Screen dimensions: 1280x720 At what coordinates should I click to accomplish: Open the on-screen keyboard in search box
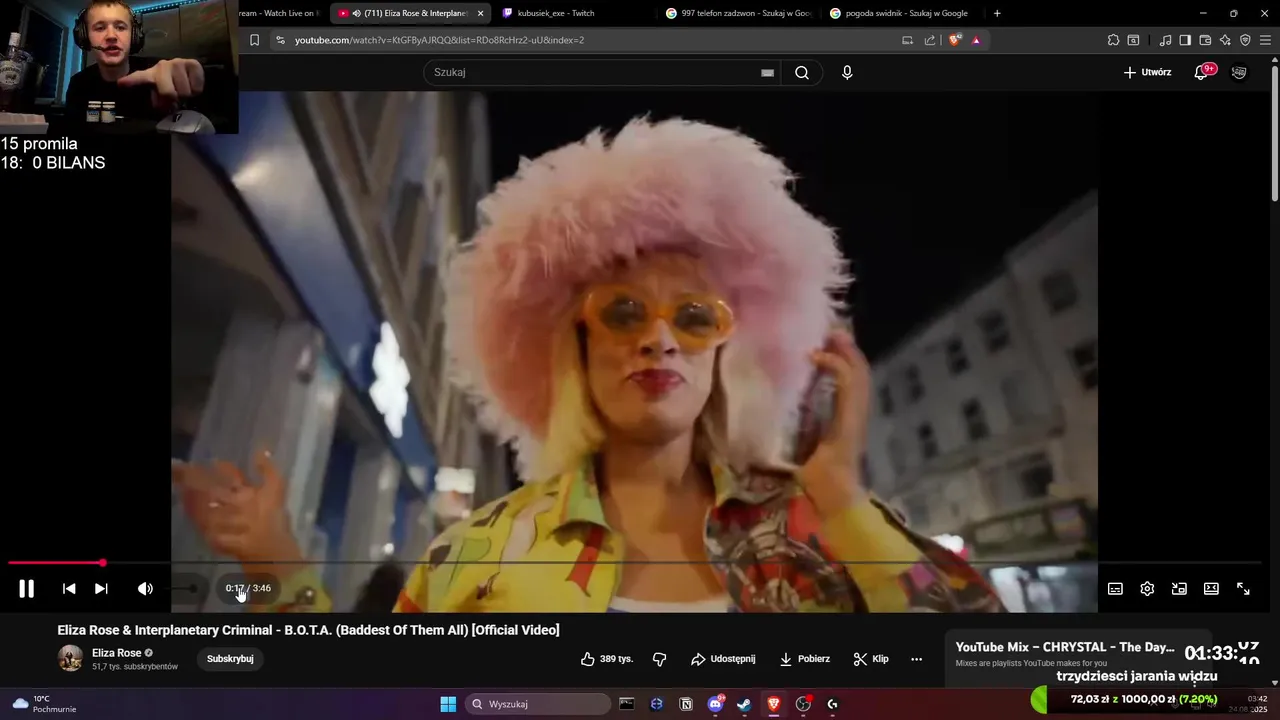767,72
